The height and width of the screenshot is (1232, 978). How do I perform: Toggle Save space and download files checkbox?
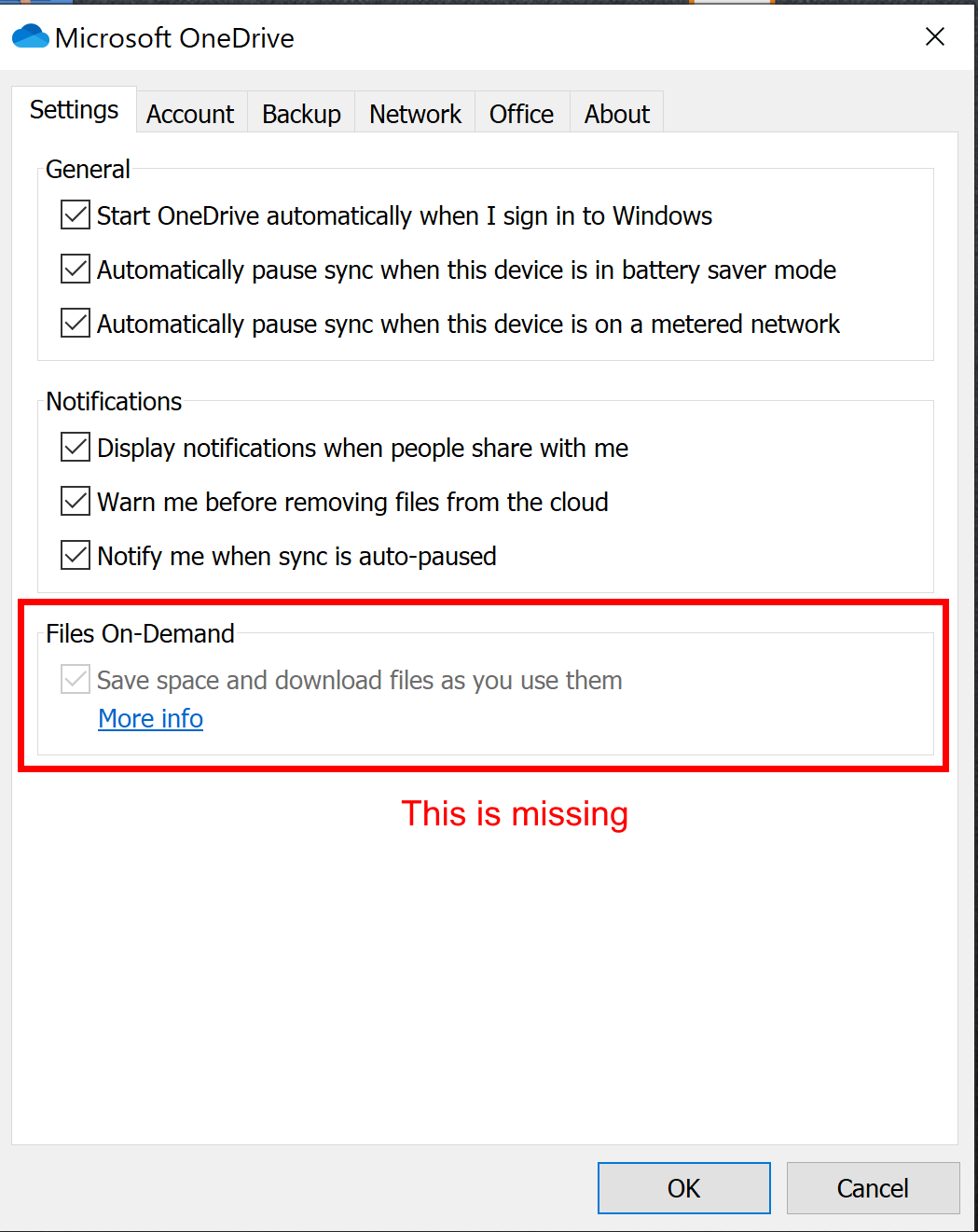pyautogui.click(x=76, y=679)
